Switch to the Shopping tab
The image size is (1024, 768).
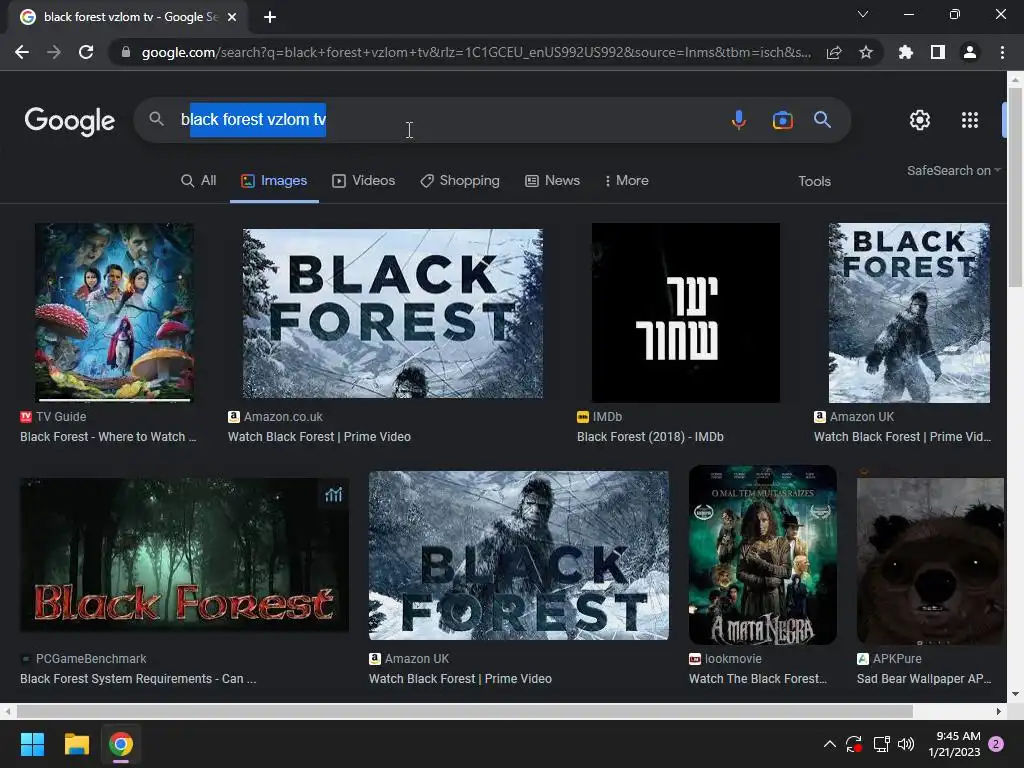pos(460,181)
